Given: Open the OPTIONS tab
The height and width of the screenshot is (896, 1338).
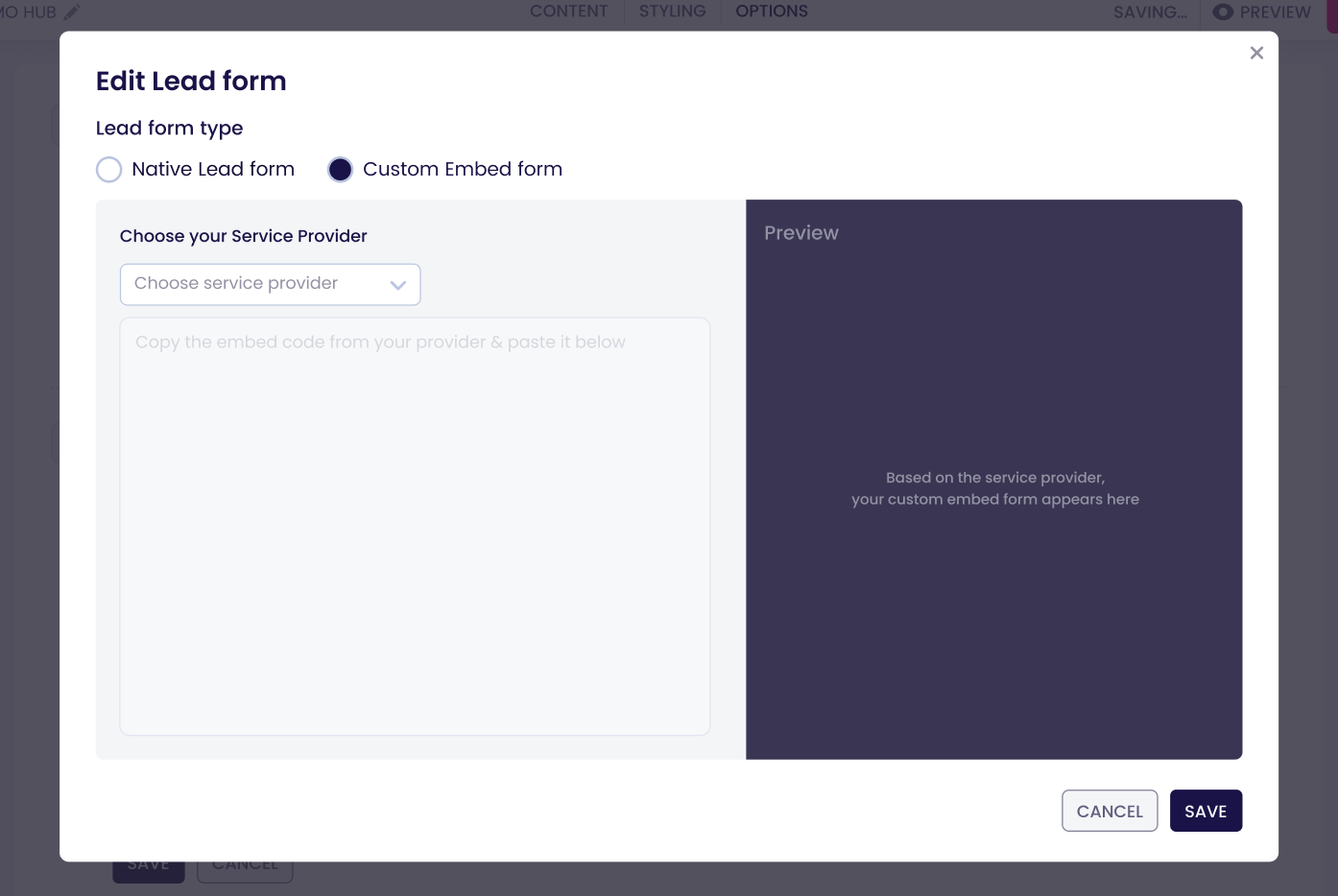Looking at the screenshot, I should pyautogui.click(x=772, y=12).
